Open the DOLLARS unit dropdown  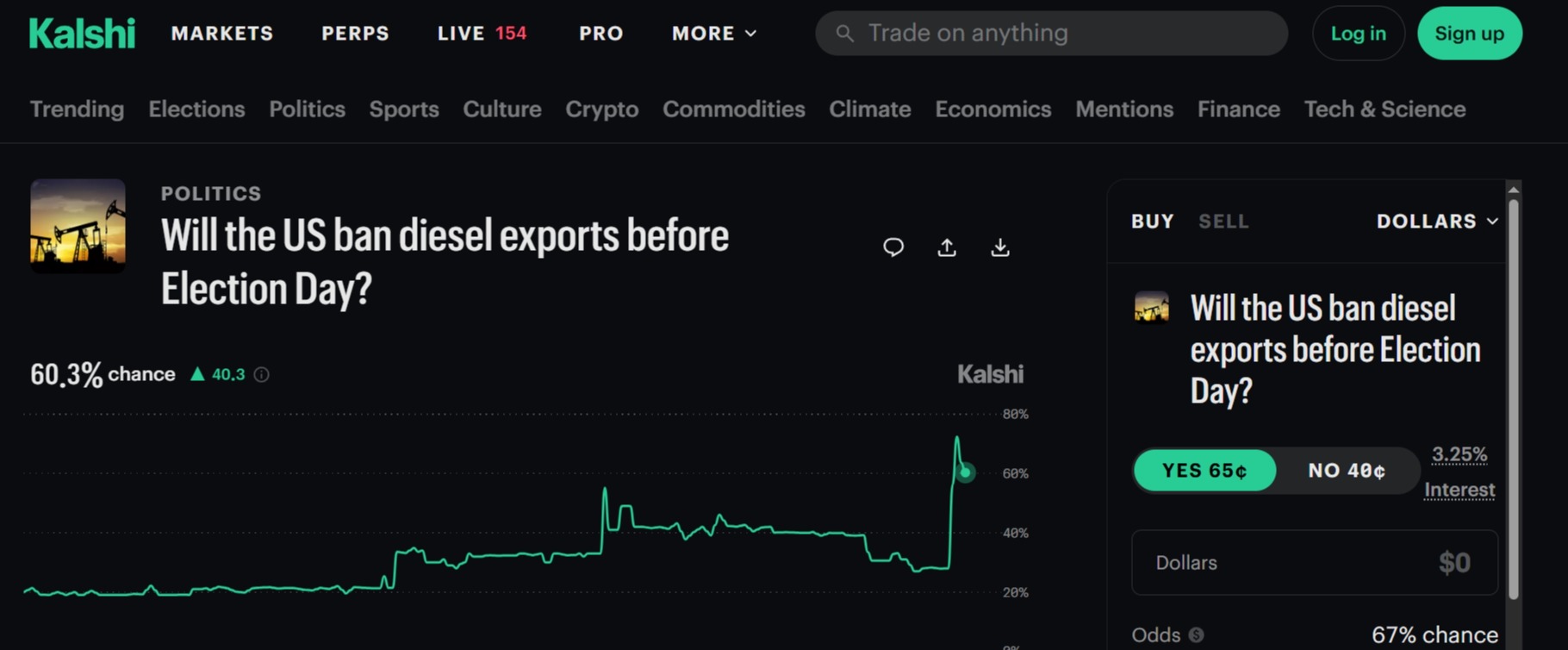[1437, 222]
